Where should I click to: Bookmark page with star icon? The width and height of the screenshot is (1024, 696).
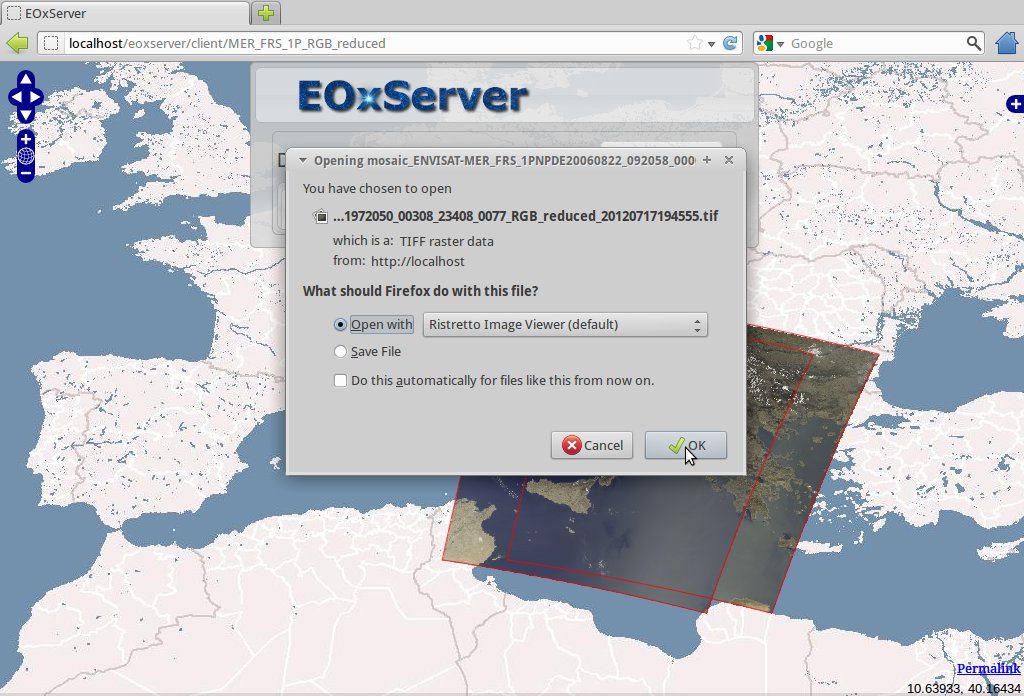[695, 44]
